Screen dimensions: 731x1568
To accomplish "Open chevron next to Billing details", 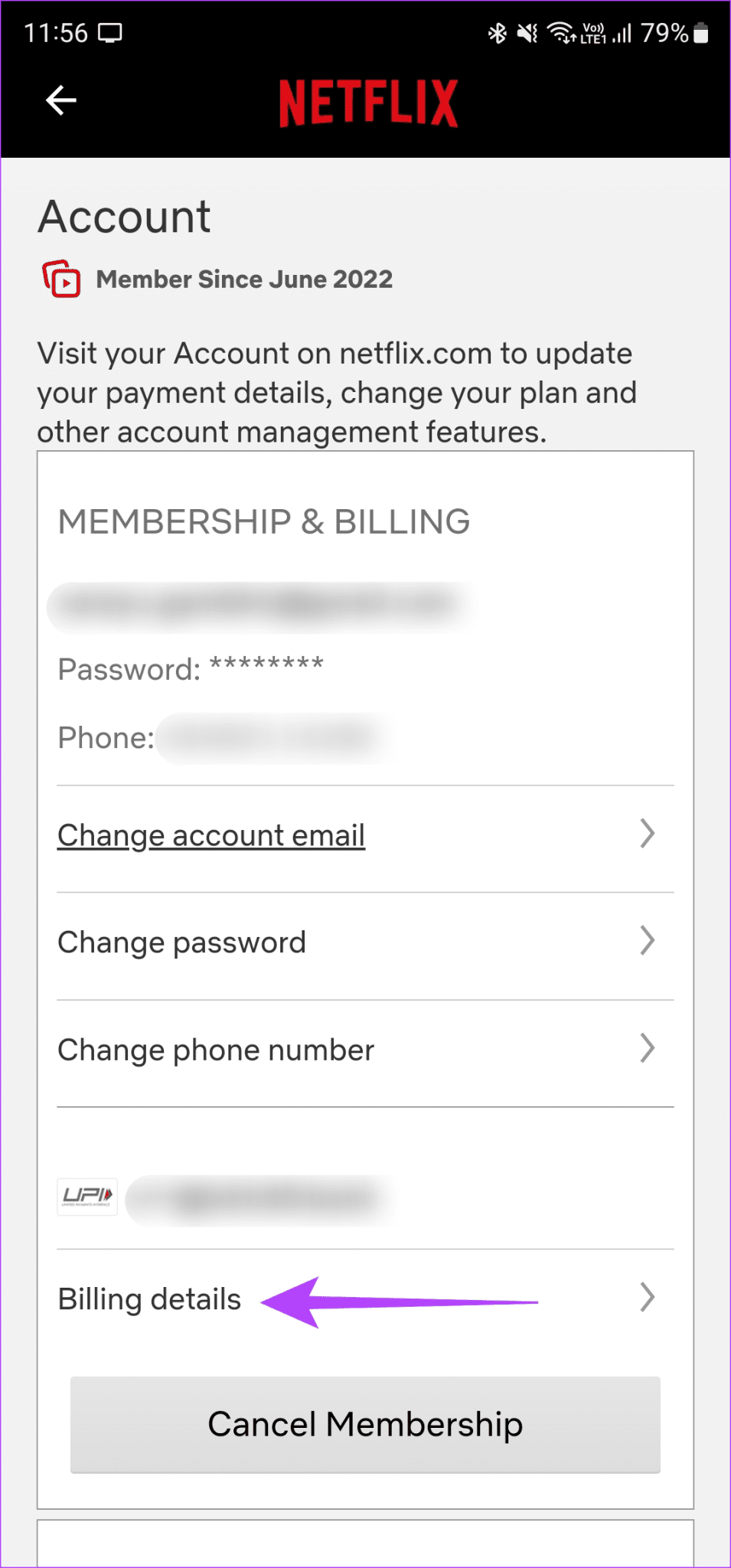I will (648, 1298).
